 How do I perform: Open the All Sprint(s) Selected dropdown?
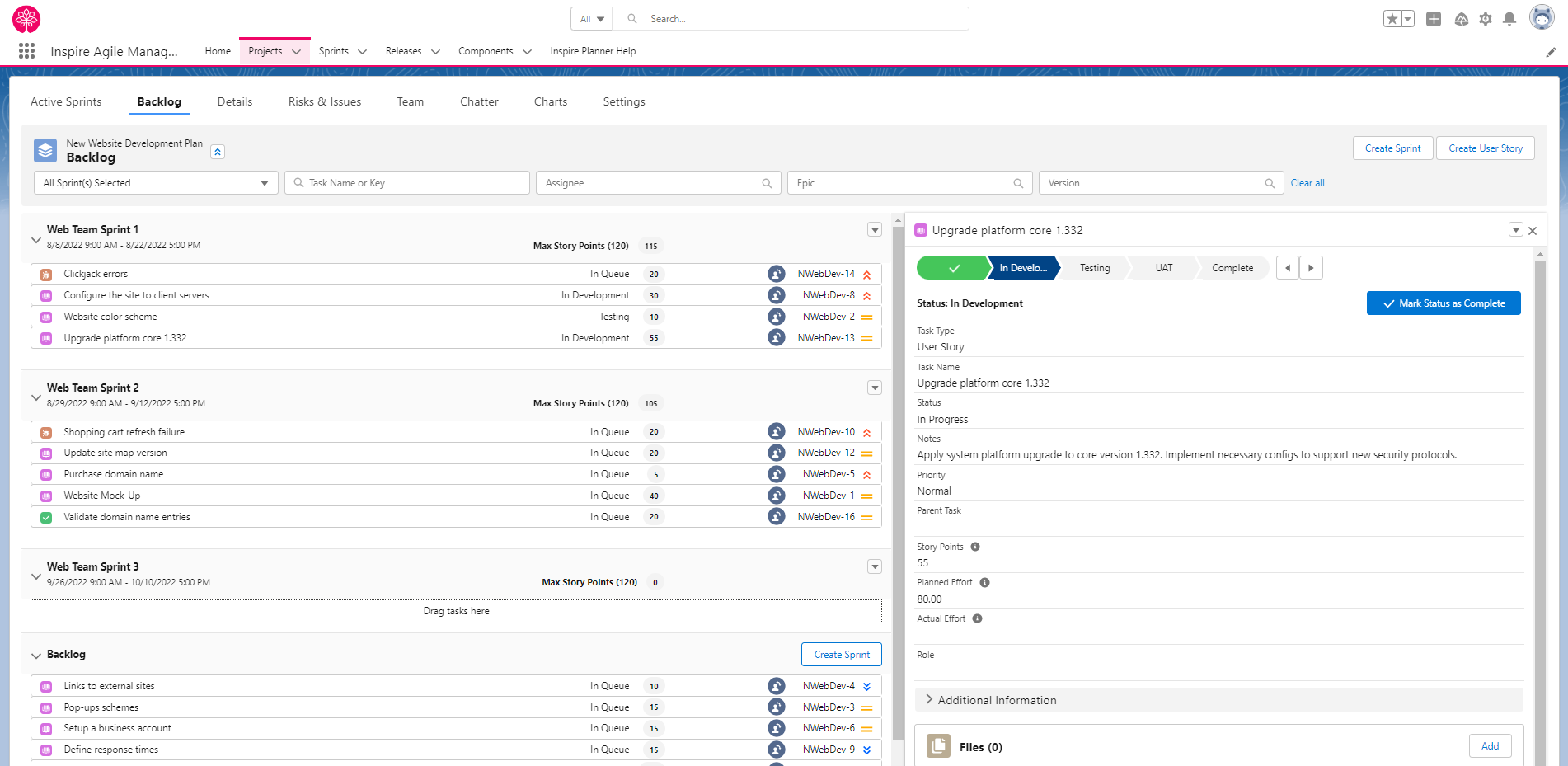pyautogui.click(x=156, y=183)
